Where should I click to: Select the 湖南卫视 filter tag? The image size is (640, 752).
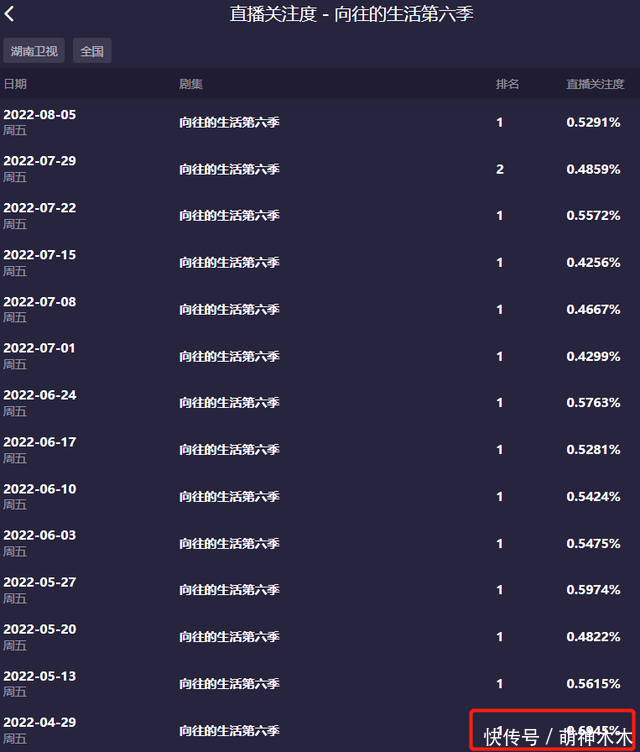(34, 51)
